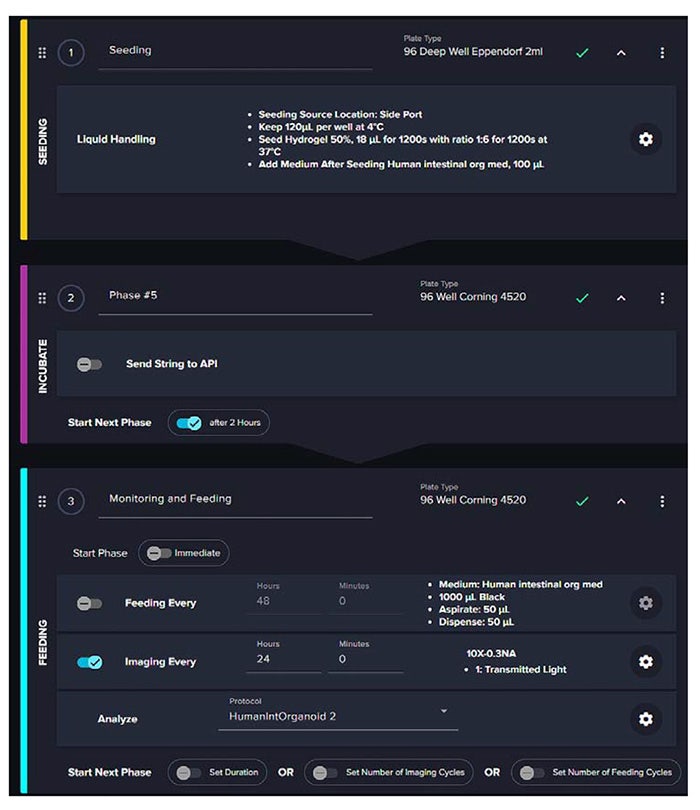Viewport: 700px width, 810px height.
Task: Open the Imaging Every settings gear
Action: (646, 661)
